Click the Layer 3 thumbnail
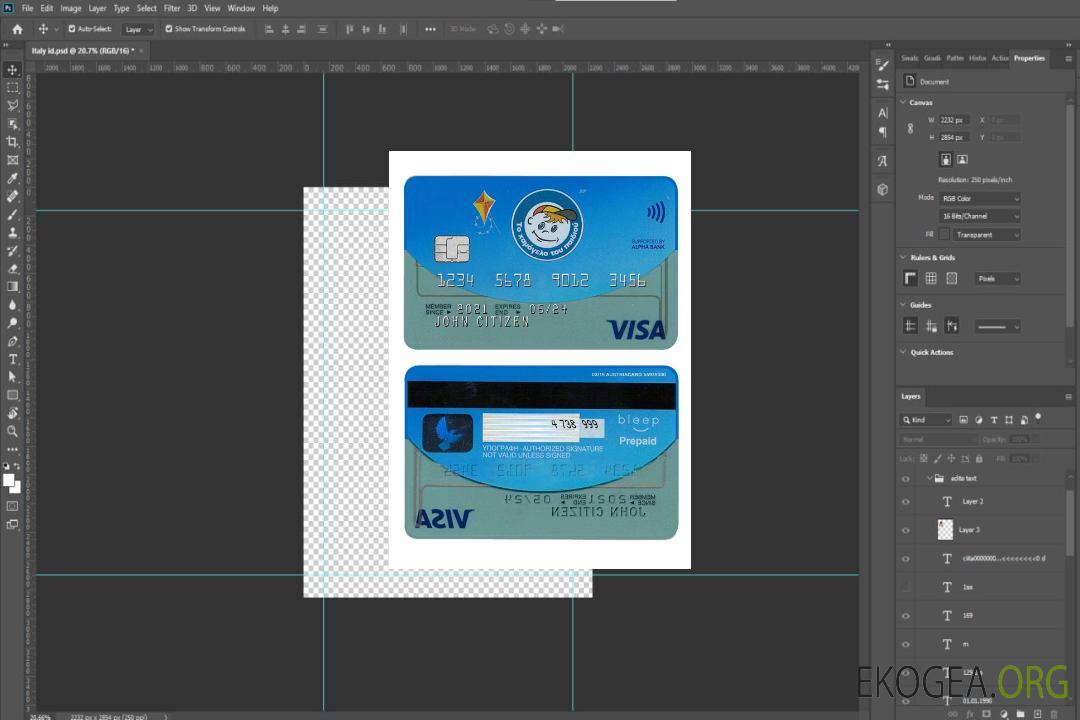This screenshot has height=720, width=1080. (x=946, y=530)
